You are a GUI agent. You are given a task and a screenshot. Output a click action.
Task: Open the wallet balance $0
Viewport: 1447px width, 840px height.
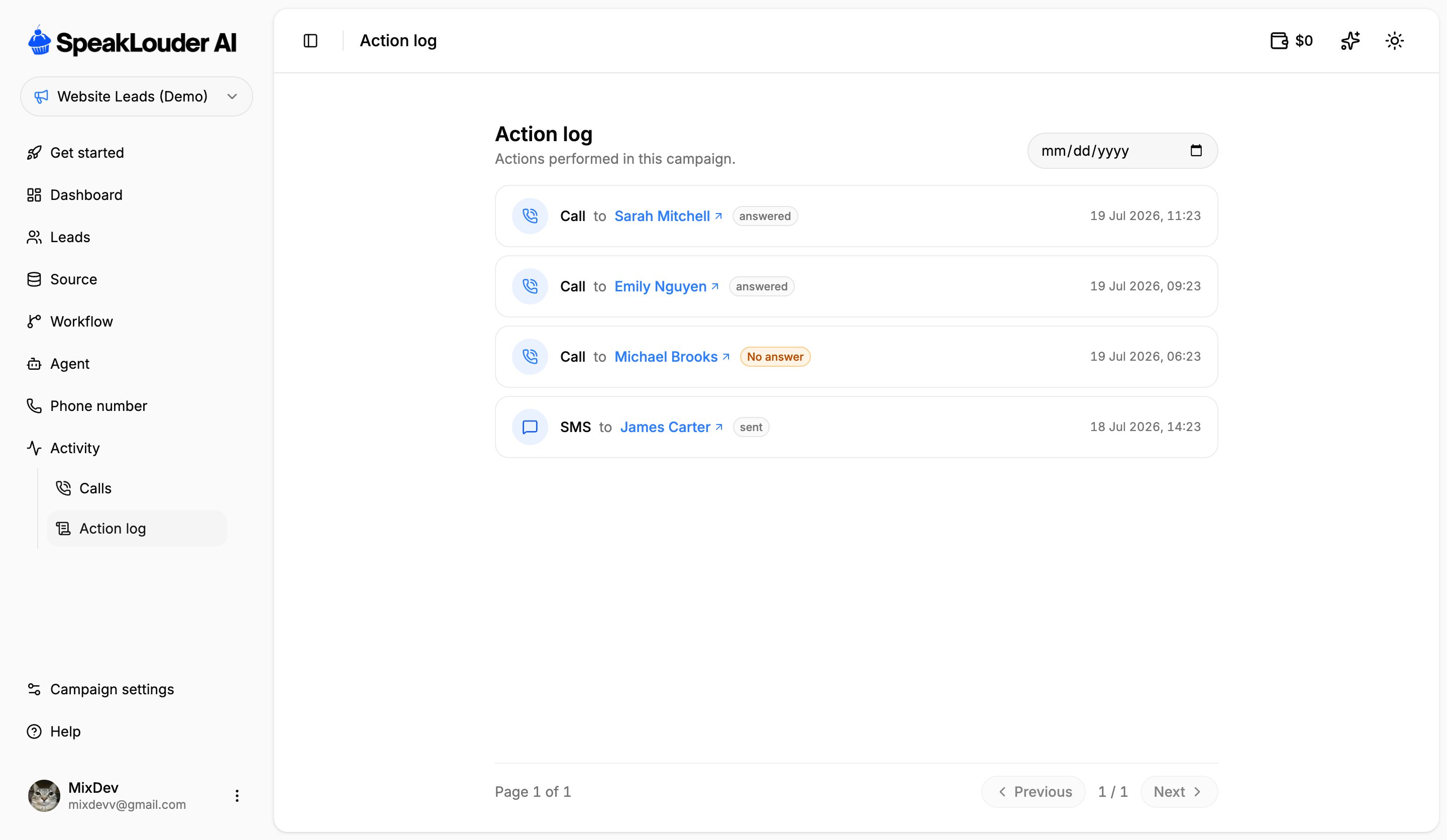point(1291,41)
